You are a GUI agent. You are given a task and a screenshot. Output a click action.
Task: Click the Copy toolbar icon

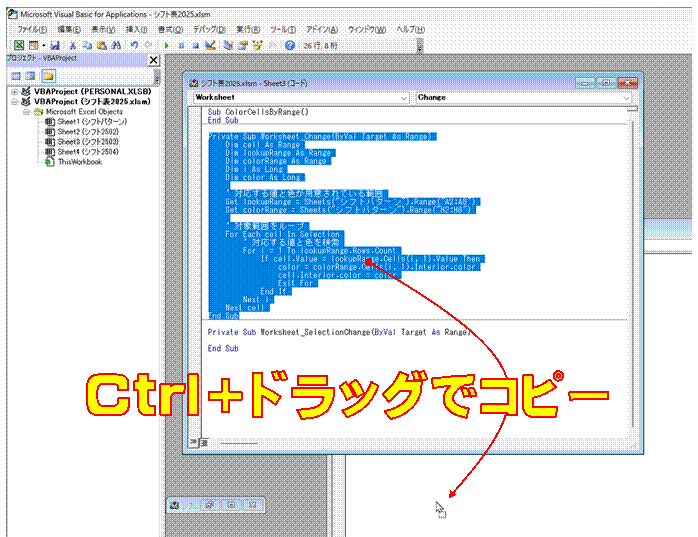pyautogui.click(x=87, y=45)
